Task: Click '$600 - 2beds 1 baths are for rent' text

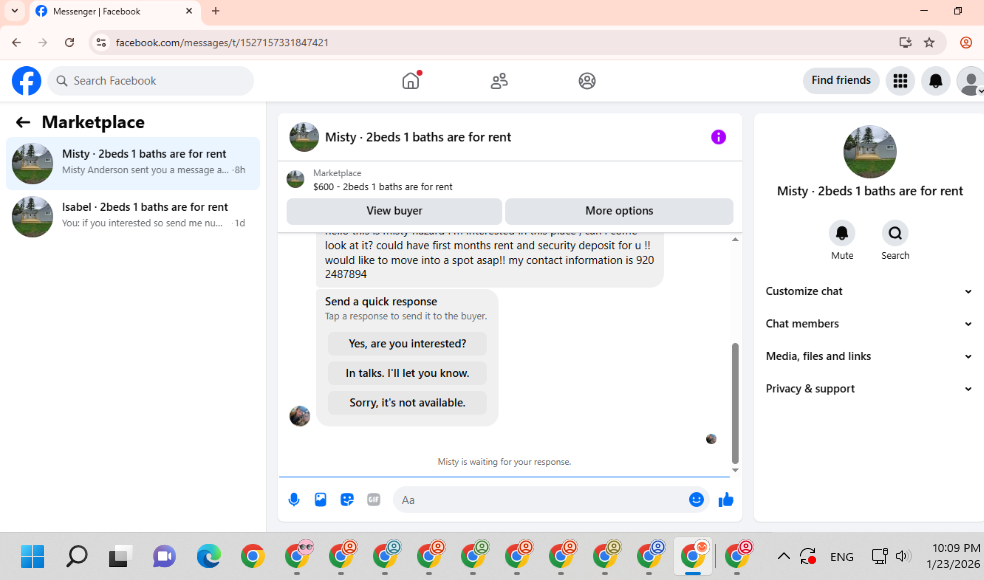Action: (x=383, y=187)
